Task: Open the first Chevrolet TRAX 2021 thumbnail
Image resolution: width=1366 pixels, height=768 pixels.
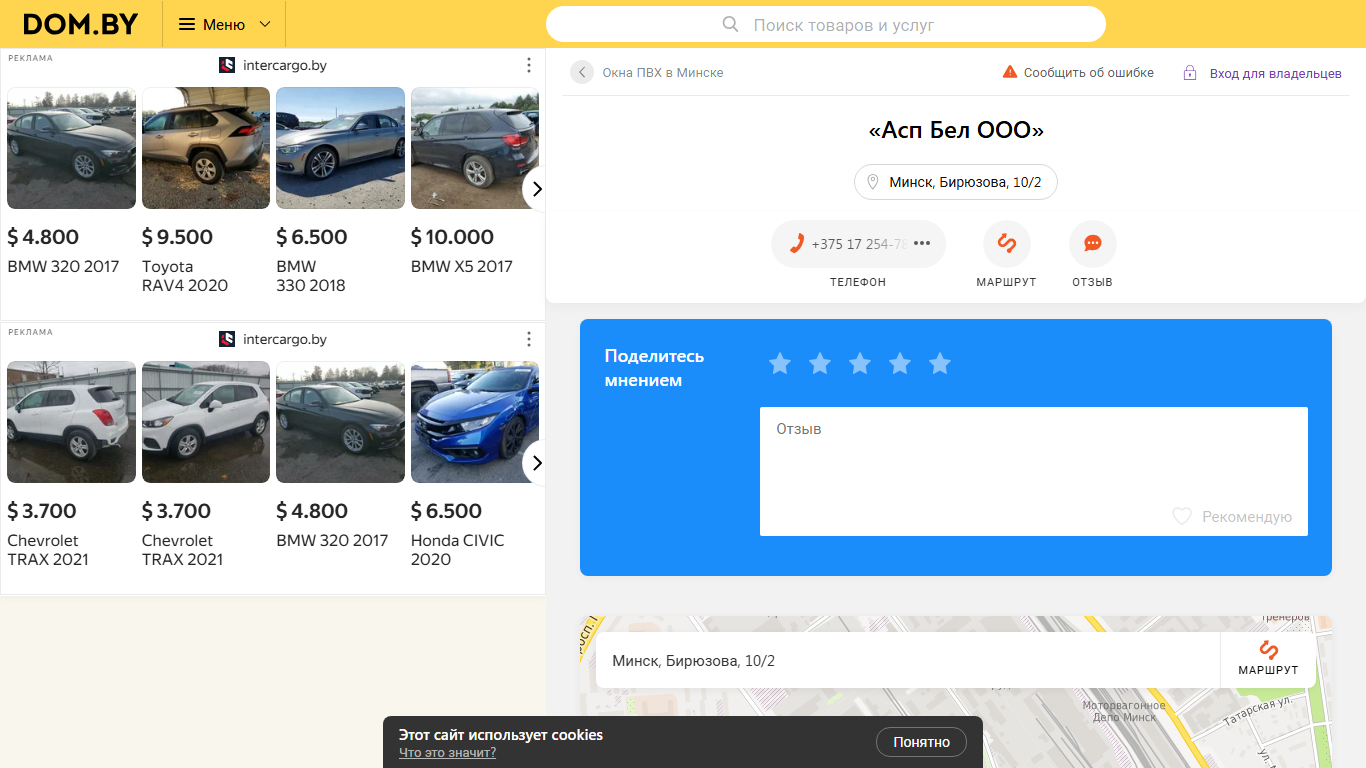Action: tap(71, 422)
